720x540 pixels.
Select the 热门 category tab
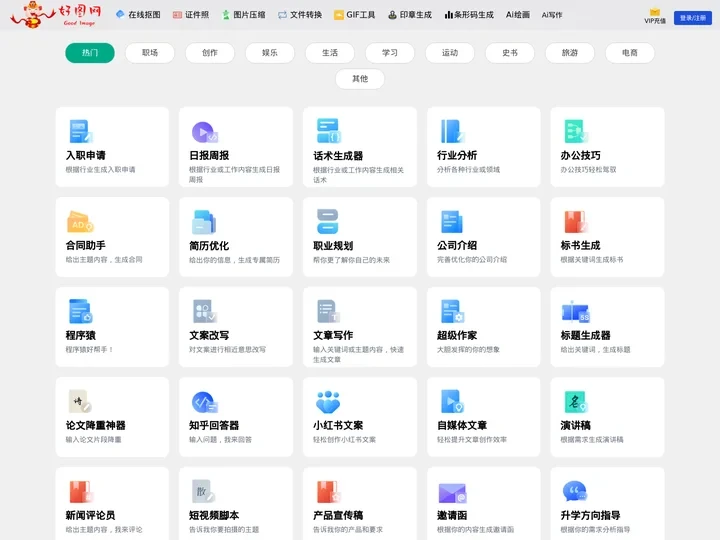tap(90, 53)
